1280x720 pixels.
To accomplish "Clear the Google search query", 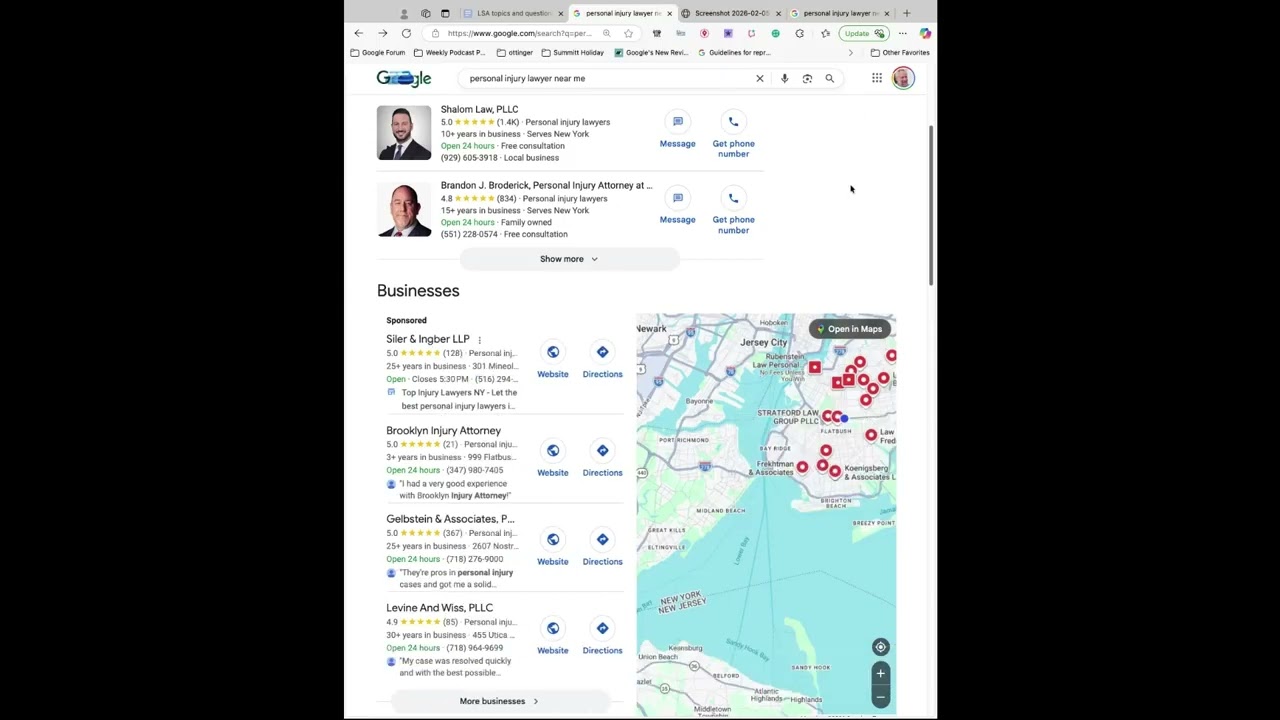I will (760, 78).
